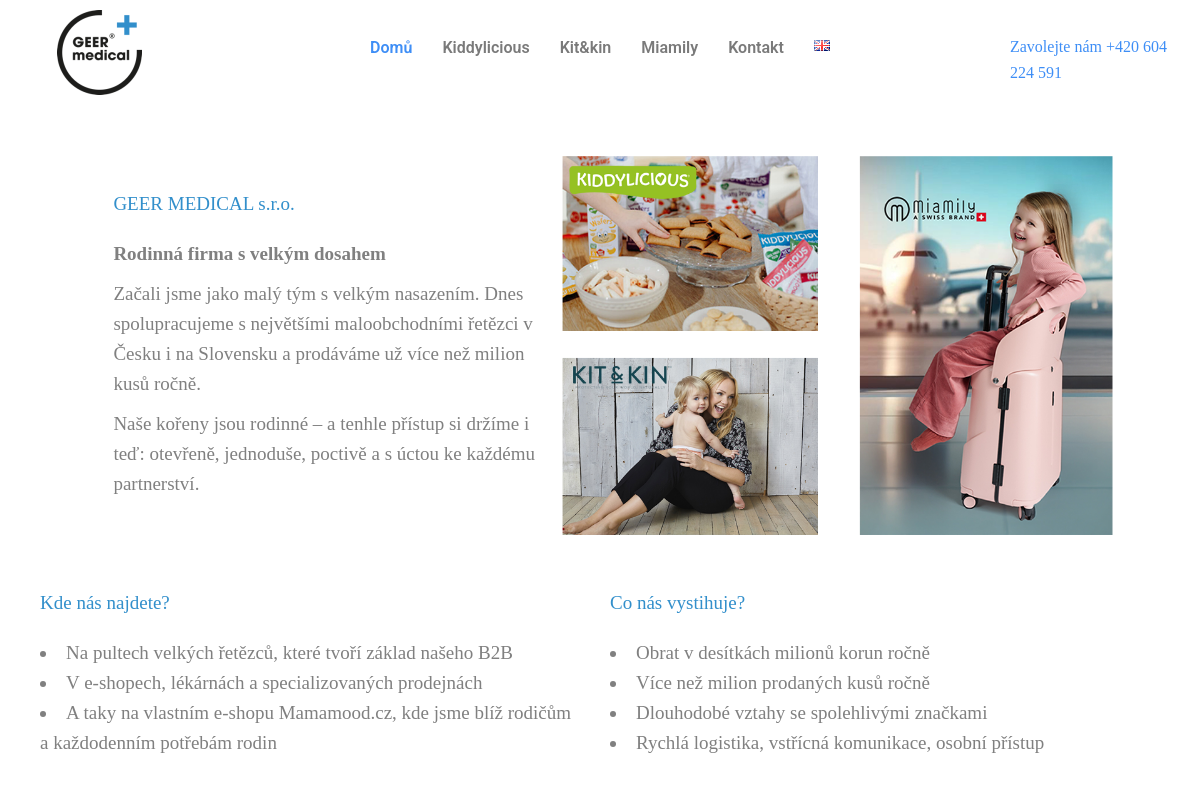Viewport: 1200px width, 800px height.
Task: Click the bullet 'Rychlá logistika, vstřícná komunikace'
Action: [x=840, y=743]
